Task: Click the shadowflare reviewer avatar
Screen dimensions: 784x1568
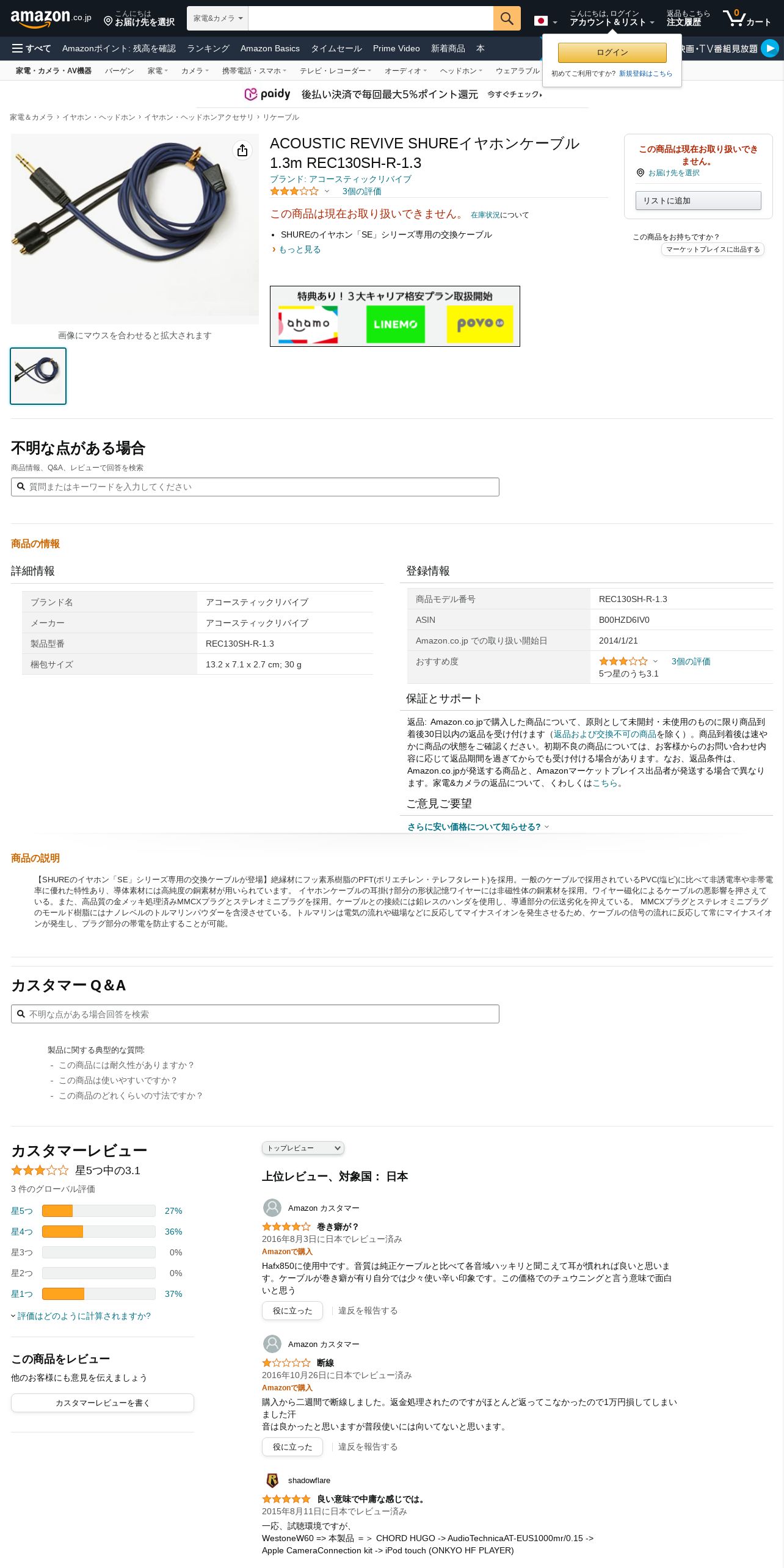Action: [272, 1480]
